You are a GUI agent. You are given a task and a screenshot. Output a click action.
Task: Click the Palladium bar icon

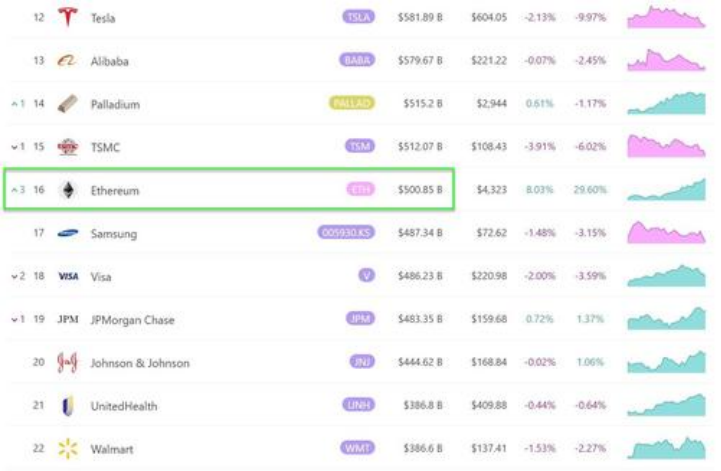click(x=68, y=104)
